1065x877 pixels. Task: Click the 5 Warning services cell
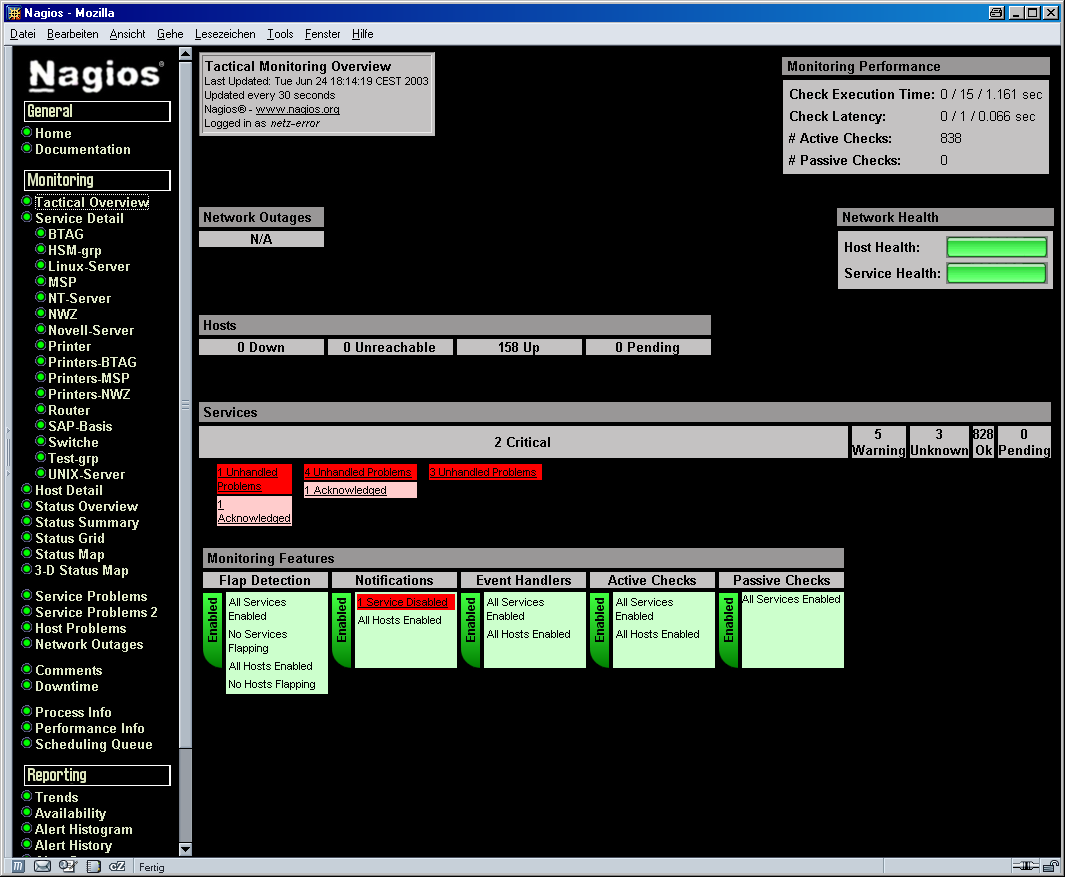point(878,442)
